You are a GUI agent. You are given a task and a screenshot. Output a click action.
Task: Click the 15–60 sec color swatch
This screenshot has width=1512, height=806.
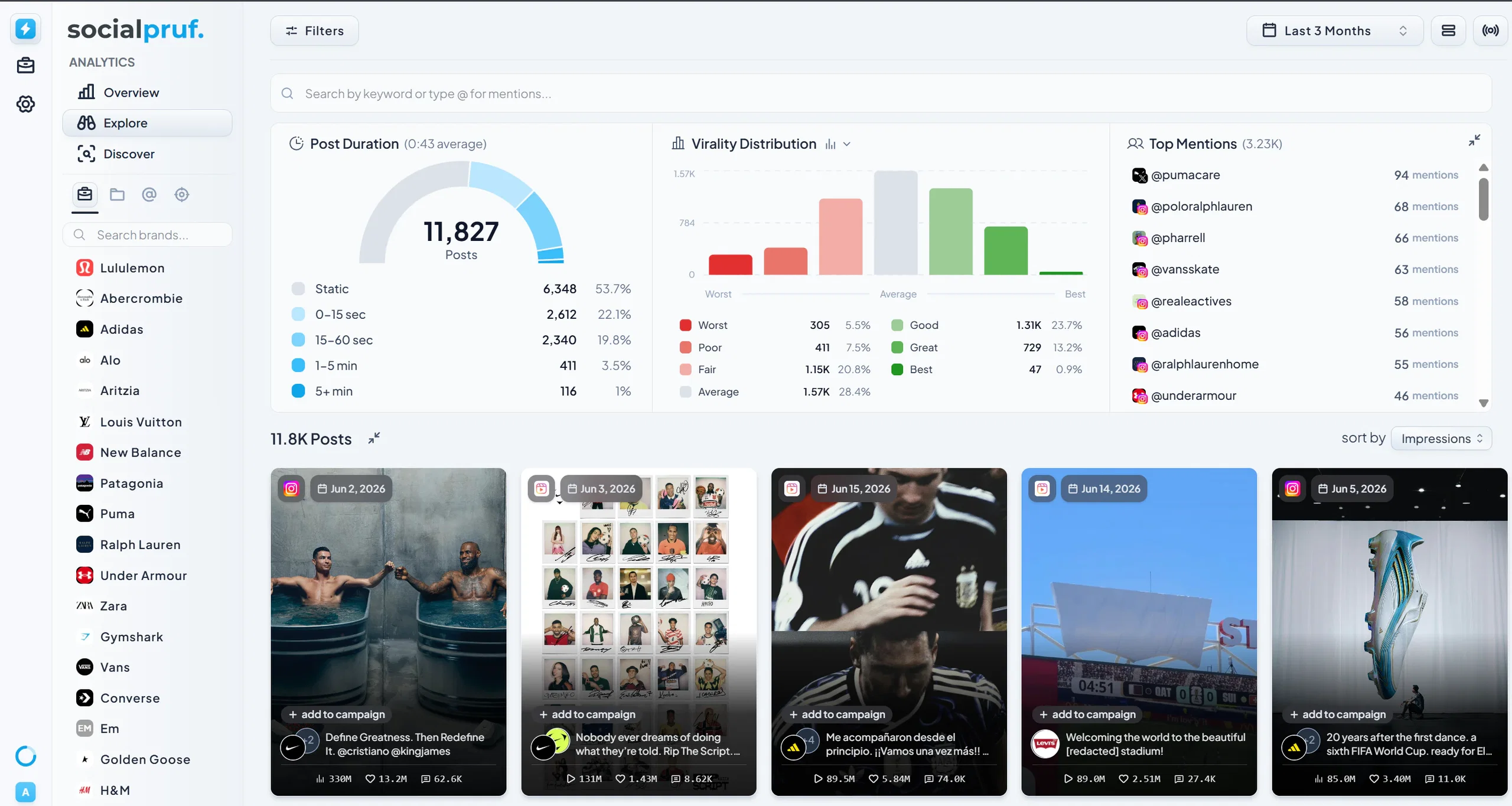point(298,340)
